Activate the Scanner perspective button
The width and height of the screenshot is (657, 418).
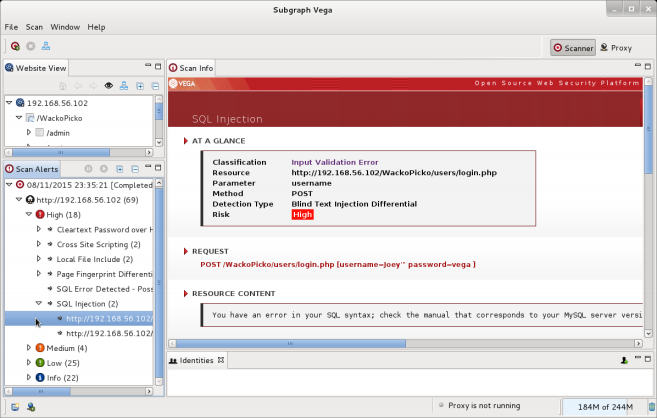(573, 47)
